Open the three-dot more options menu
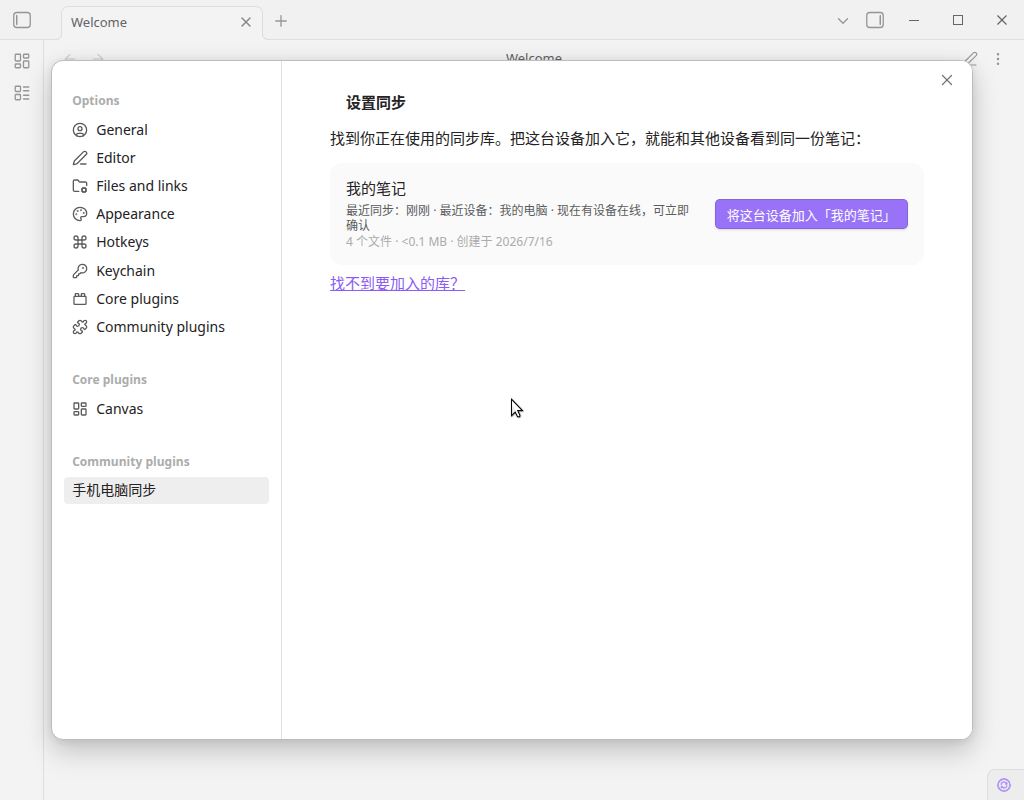The image size is (1024, 800). click(998, 59)
